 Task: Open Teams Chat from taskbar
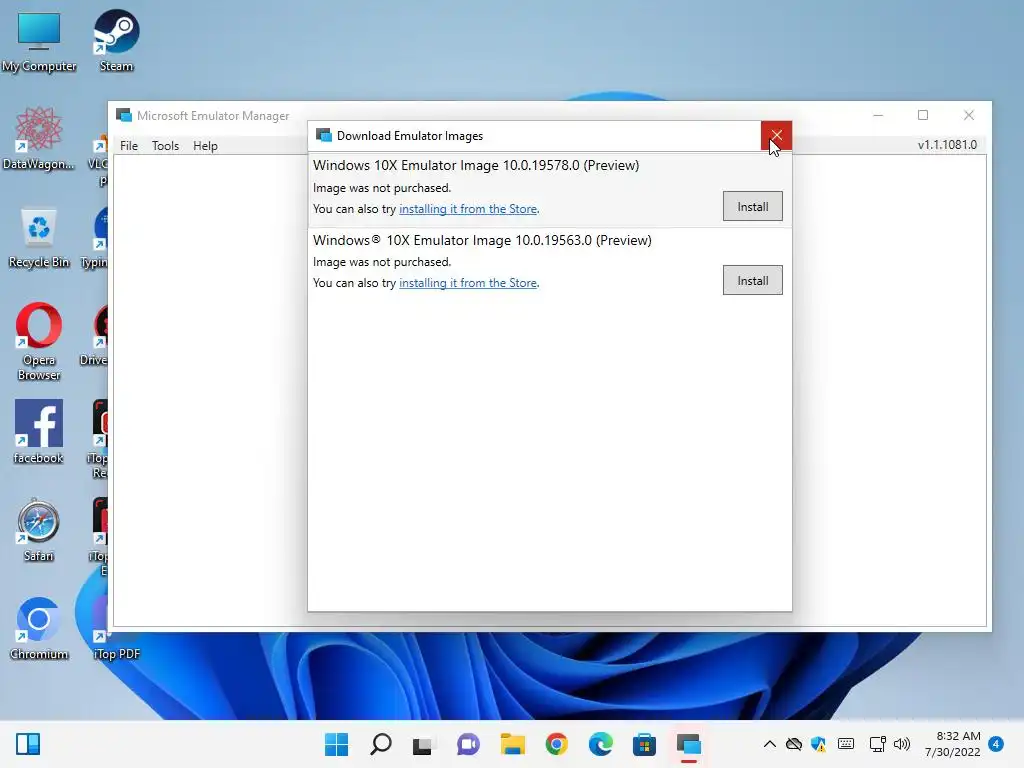(x=468, y=744)
